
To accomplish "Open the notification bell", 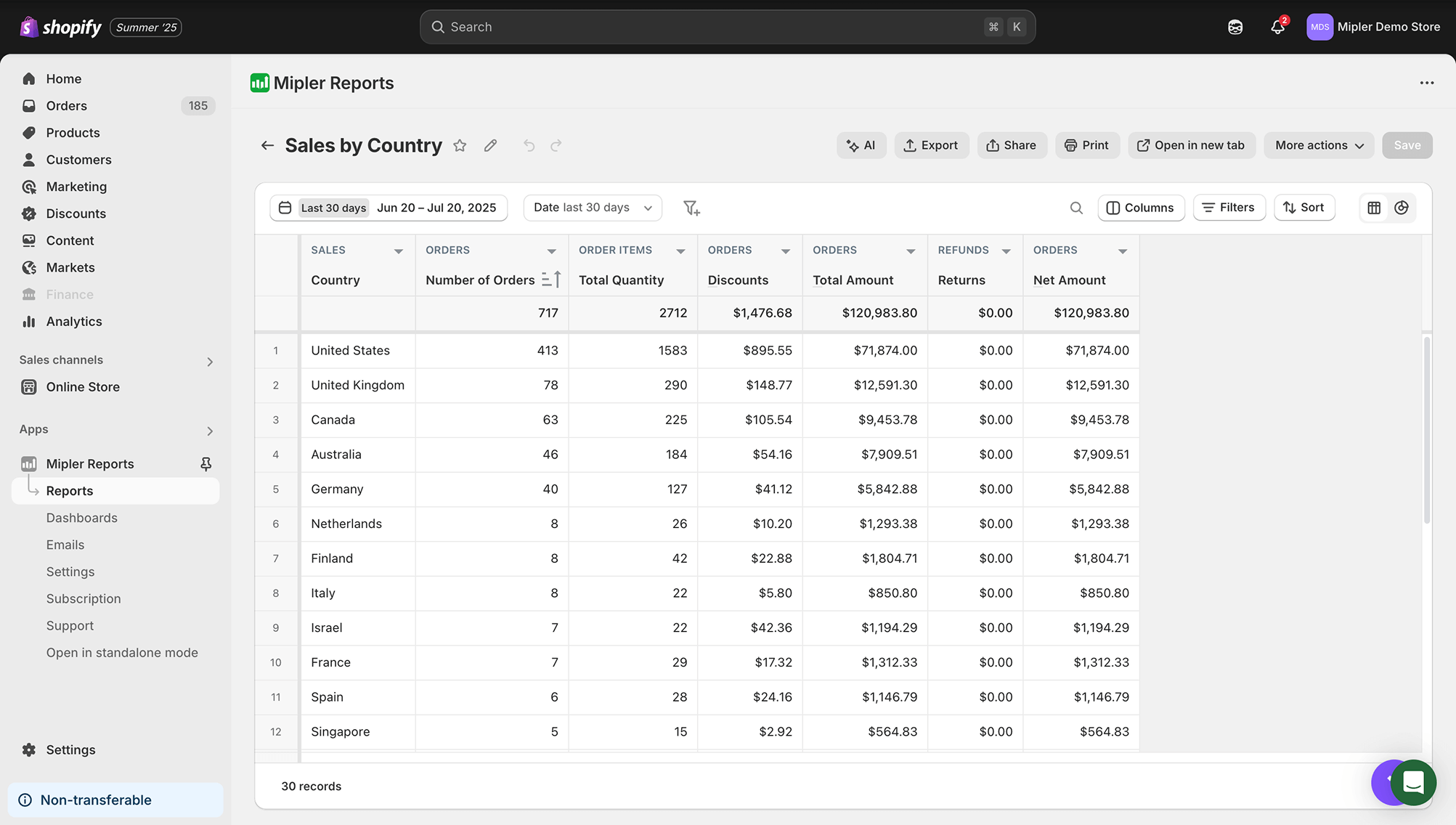I will [1278, 27].
